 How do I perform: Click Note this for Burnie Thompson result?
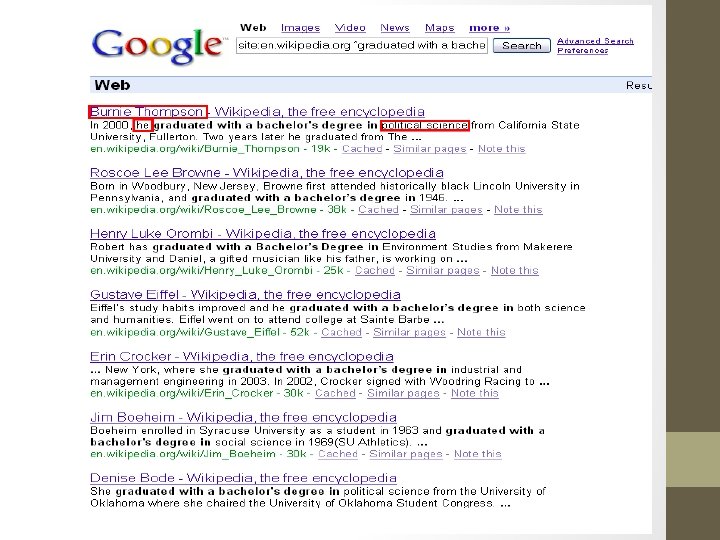click(501, 149)
